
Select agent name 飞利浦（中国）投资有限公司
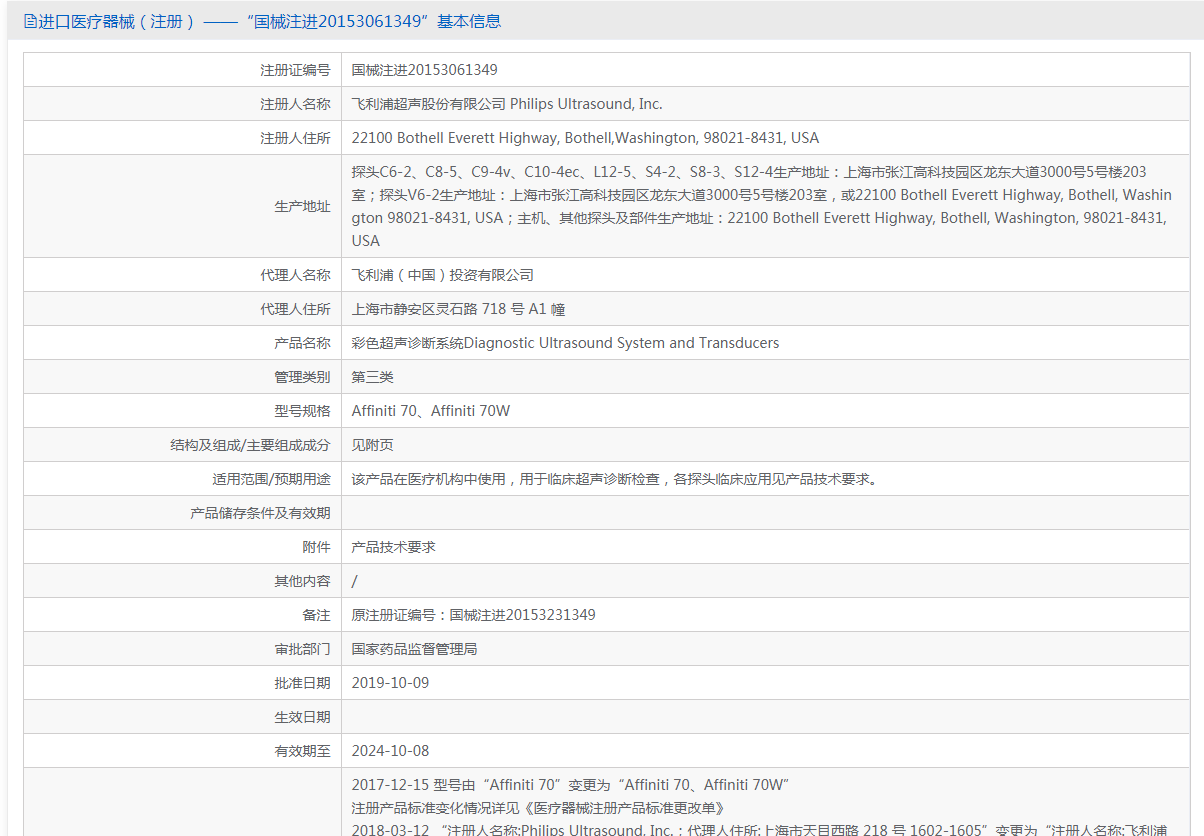click(x=443, y=275)
